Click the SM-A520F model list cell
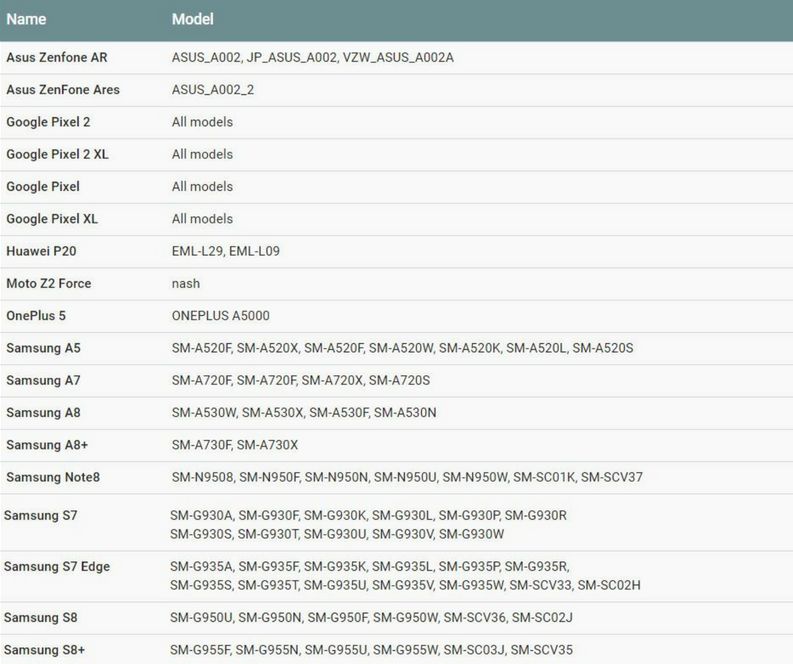The height and width of the screenshot is (664, 793). point(402,348)
